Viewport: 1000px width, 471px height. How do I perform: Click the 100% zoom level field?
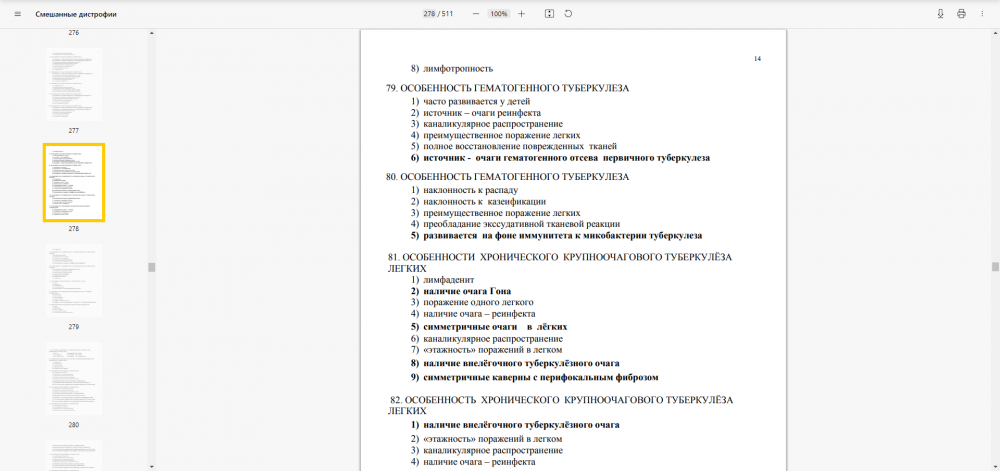tap(498, 14)
